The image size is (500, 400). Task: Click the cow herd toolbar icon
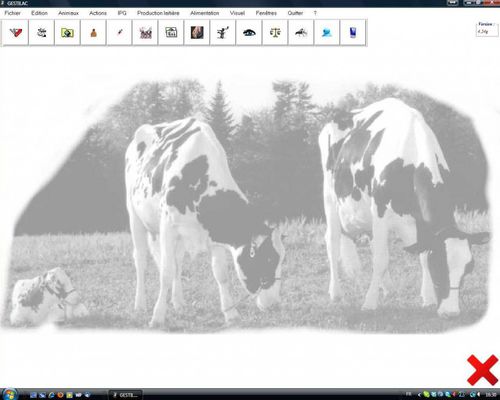tap(145, 32)
